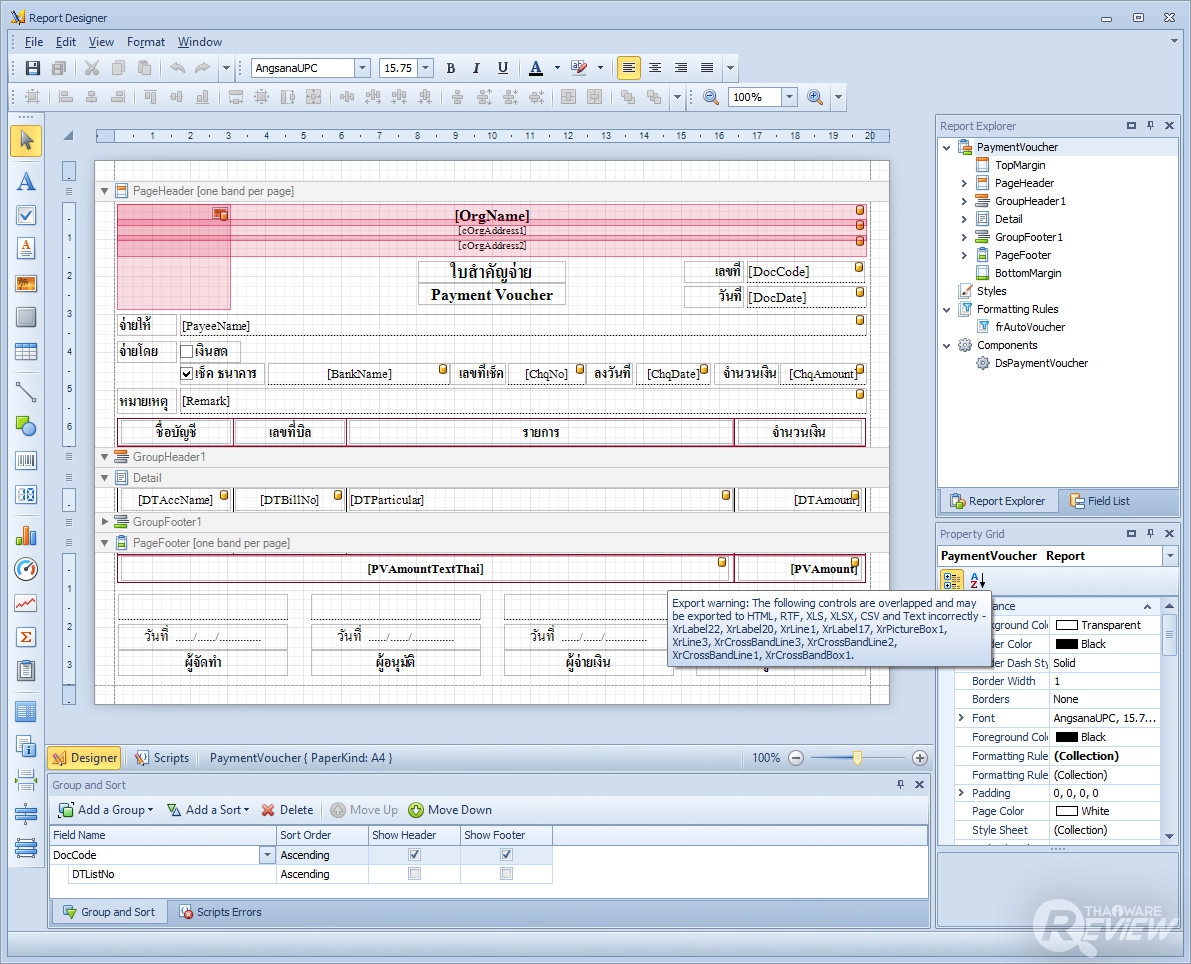Click center text alignment button
Viewport: 1191px width, 964px height.
tap(655, 68)
